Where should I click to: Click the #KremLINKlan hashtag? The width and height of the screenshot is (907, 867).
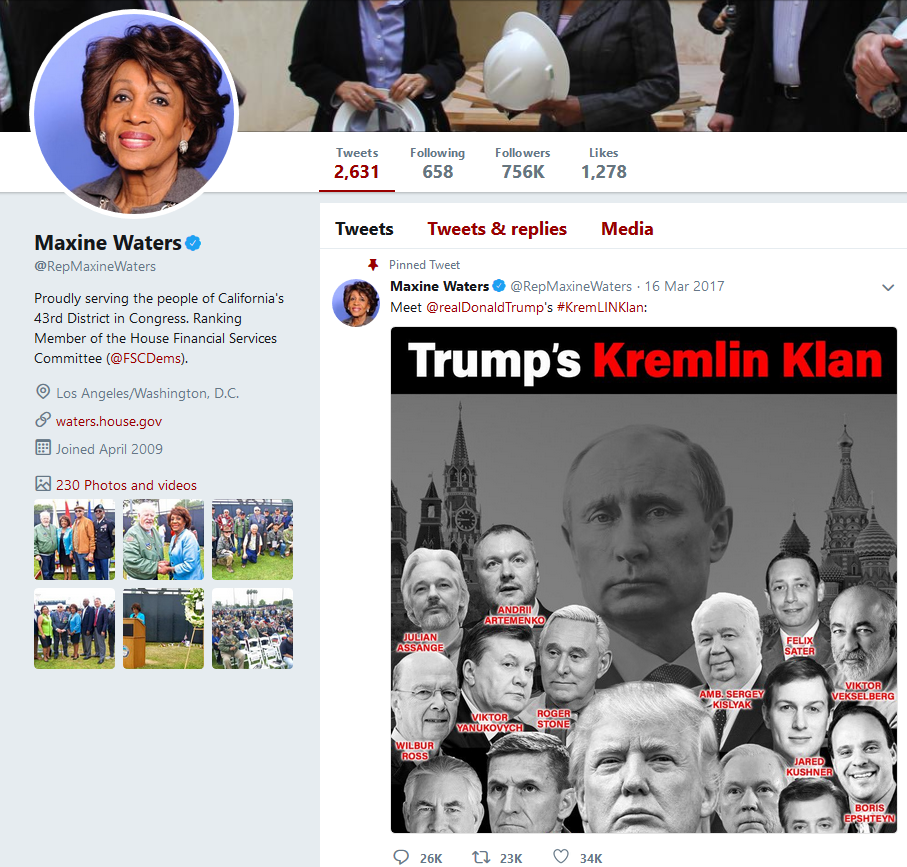(600, 308)
